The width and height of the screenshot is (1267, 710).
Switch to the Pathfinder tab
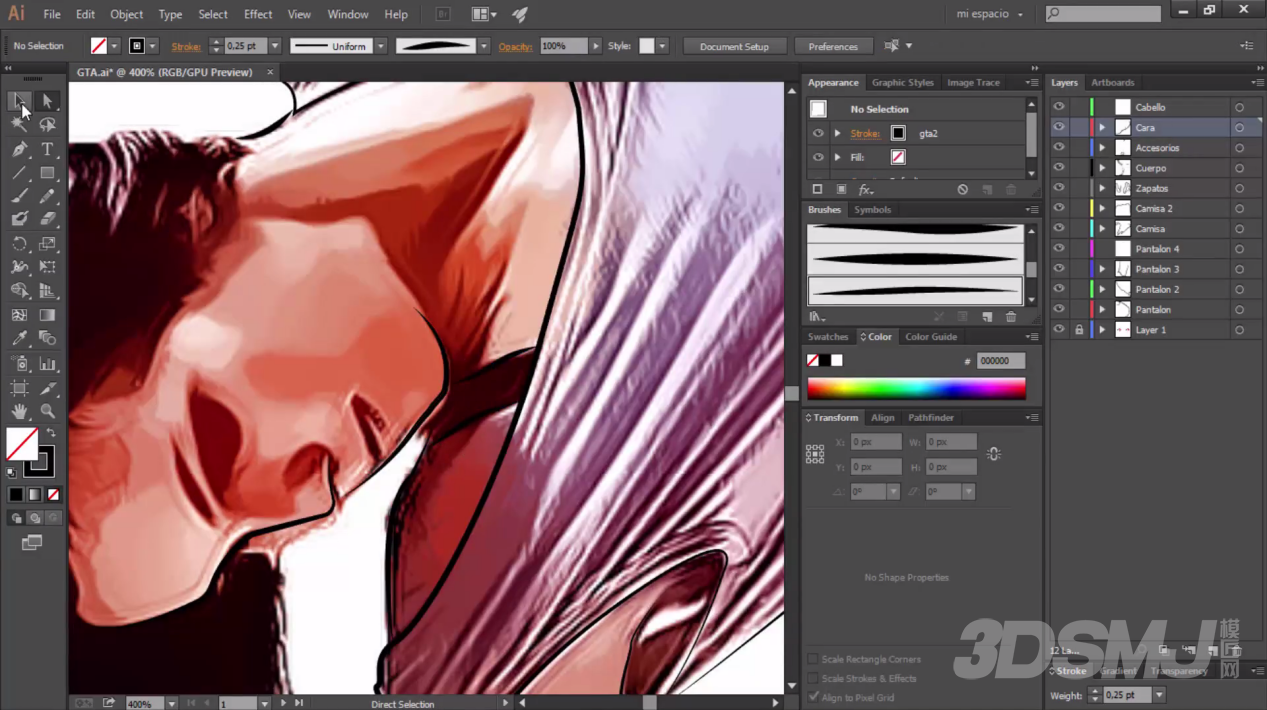(930, 417)
